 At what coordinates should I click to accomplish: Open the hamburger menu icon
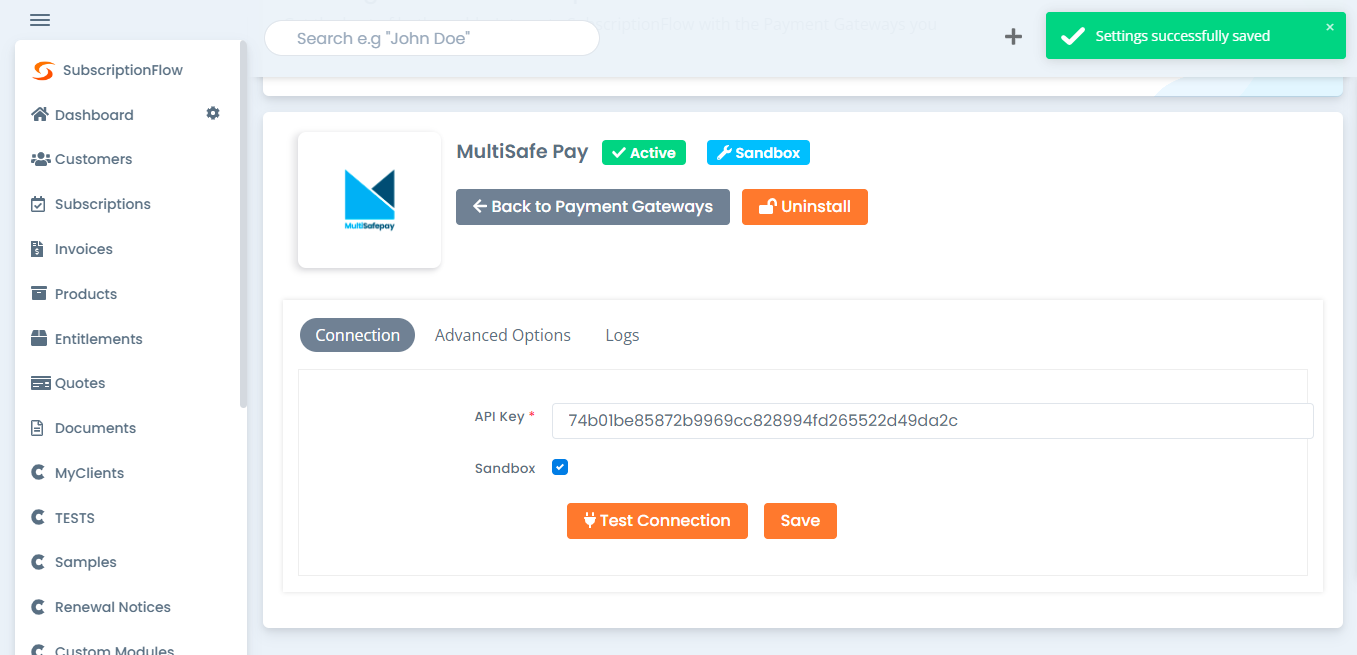click(x=40, y=20)
